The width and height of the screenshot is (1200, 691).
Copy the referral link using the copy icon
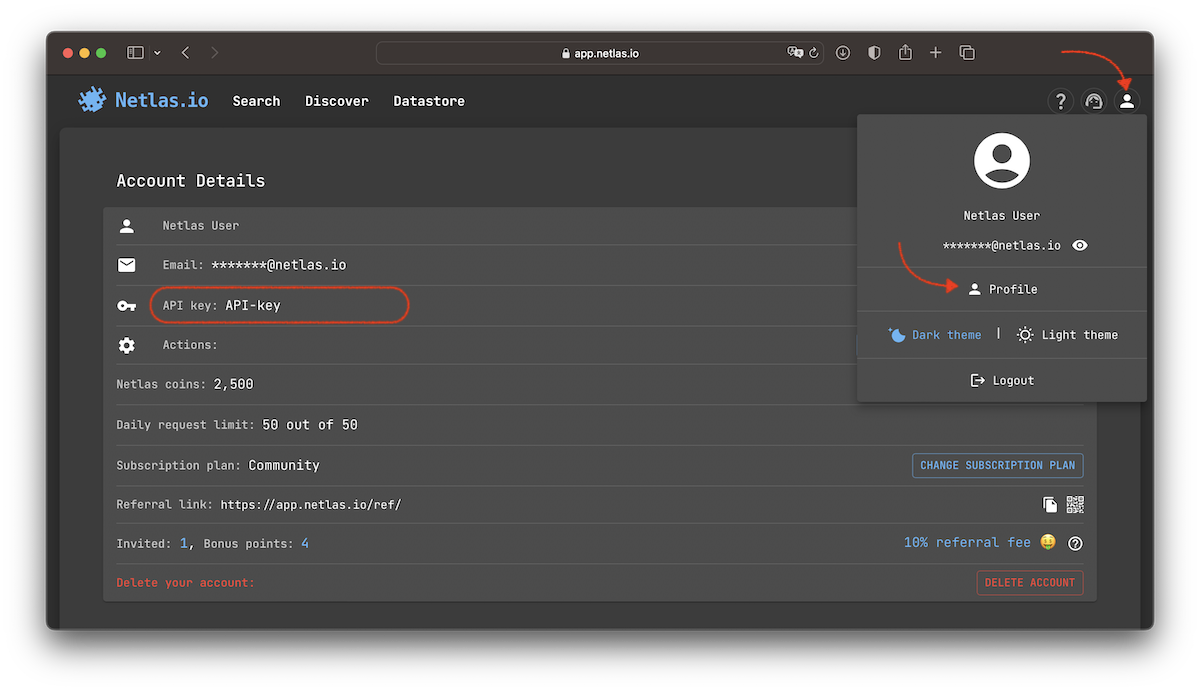tap(1051, 504)
